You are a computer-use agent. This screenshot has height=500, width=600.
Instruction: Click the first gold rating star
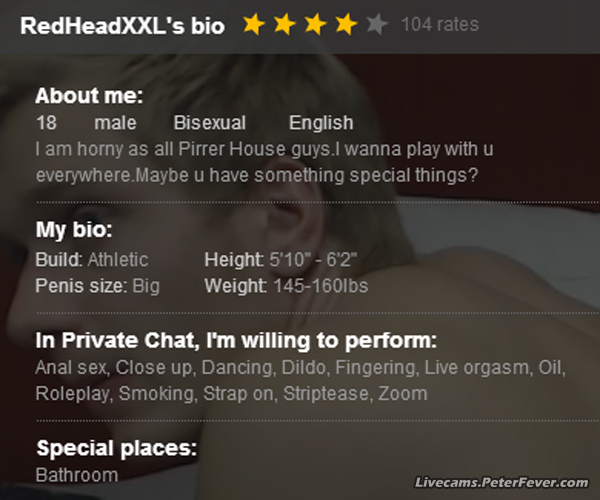pyautogui.click(x=254, y=24)
